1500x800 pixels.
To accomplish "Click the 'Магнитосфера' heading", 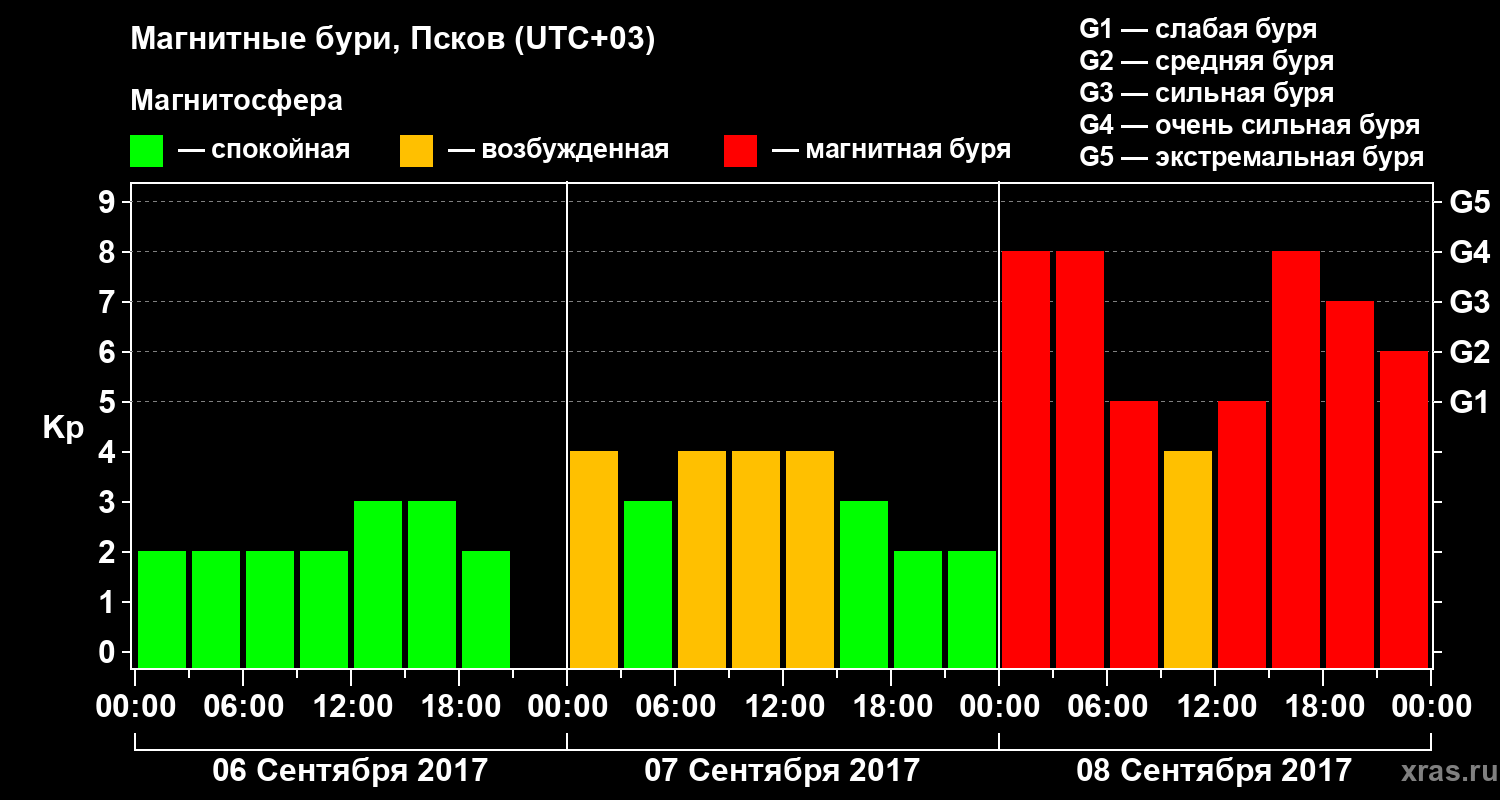I will point(236,101).
